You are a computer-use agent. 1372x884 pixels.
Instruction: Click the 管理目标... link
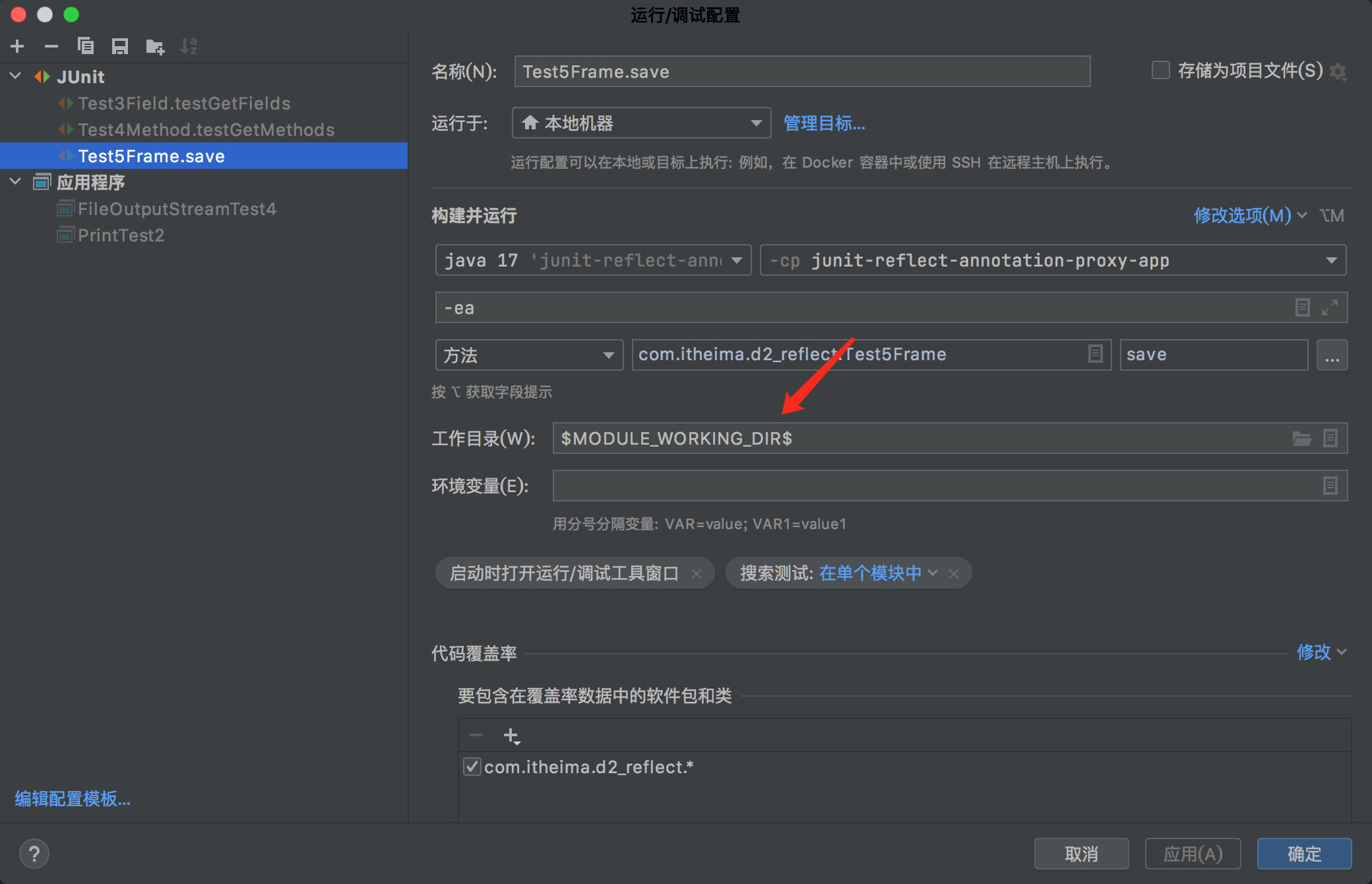(x=824, y=123)
